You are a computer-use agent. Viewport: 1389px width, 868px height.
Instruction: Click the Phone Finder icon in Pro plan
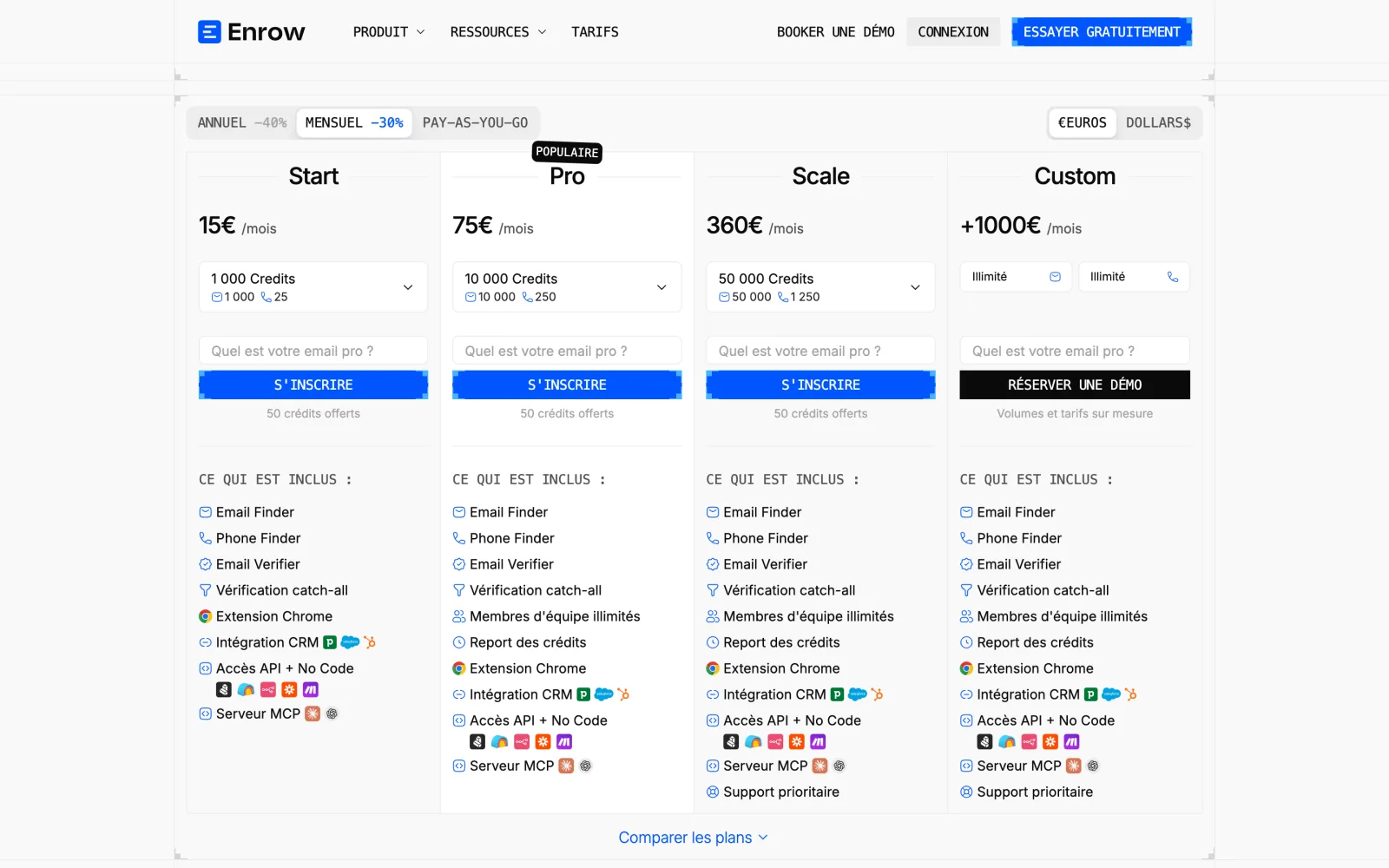[x=459, y=538]
